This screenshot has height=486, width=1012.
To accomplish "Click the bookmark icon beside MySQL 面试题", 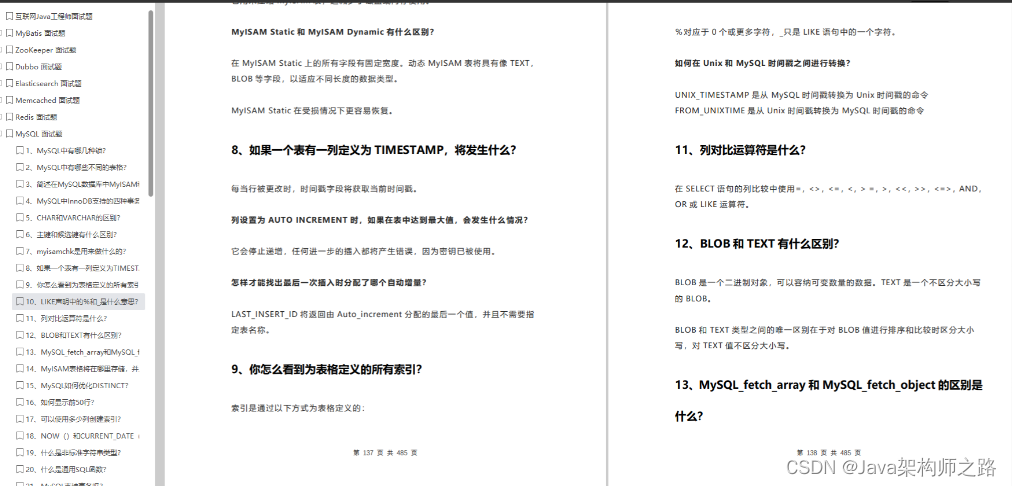I will (9, 134).
